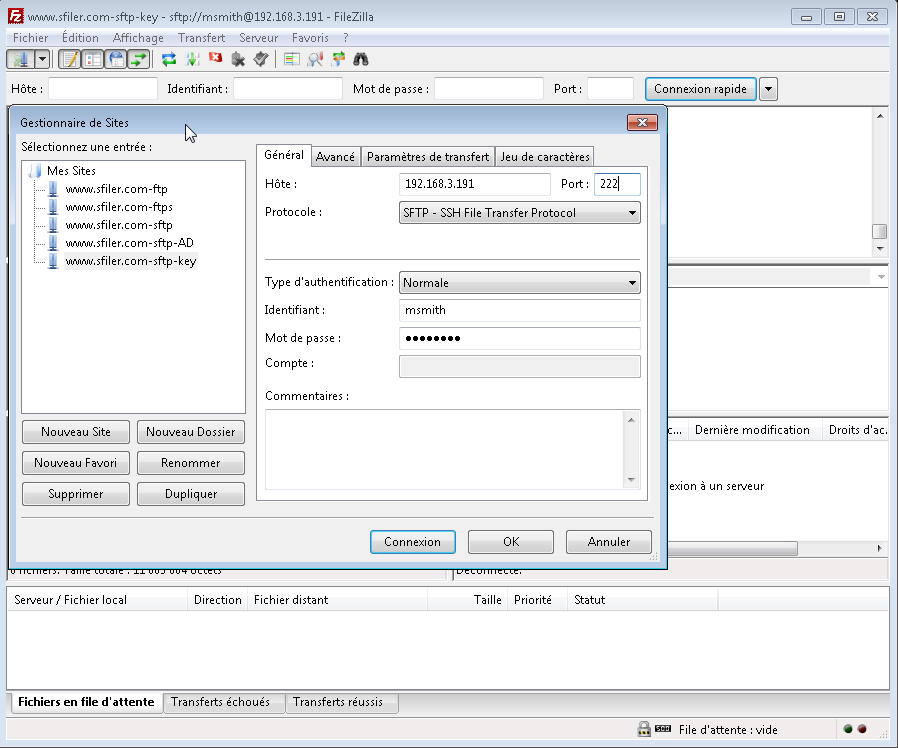The height and width of the screenshot is (748, 898).
Task: Click the Dupliquer button
Action: [191, 494]
